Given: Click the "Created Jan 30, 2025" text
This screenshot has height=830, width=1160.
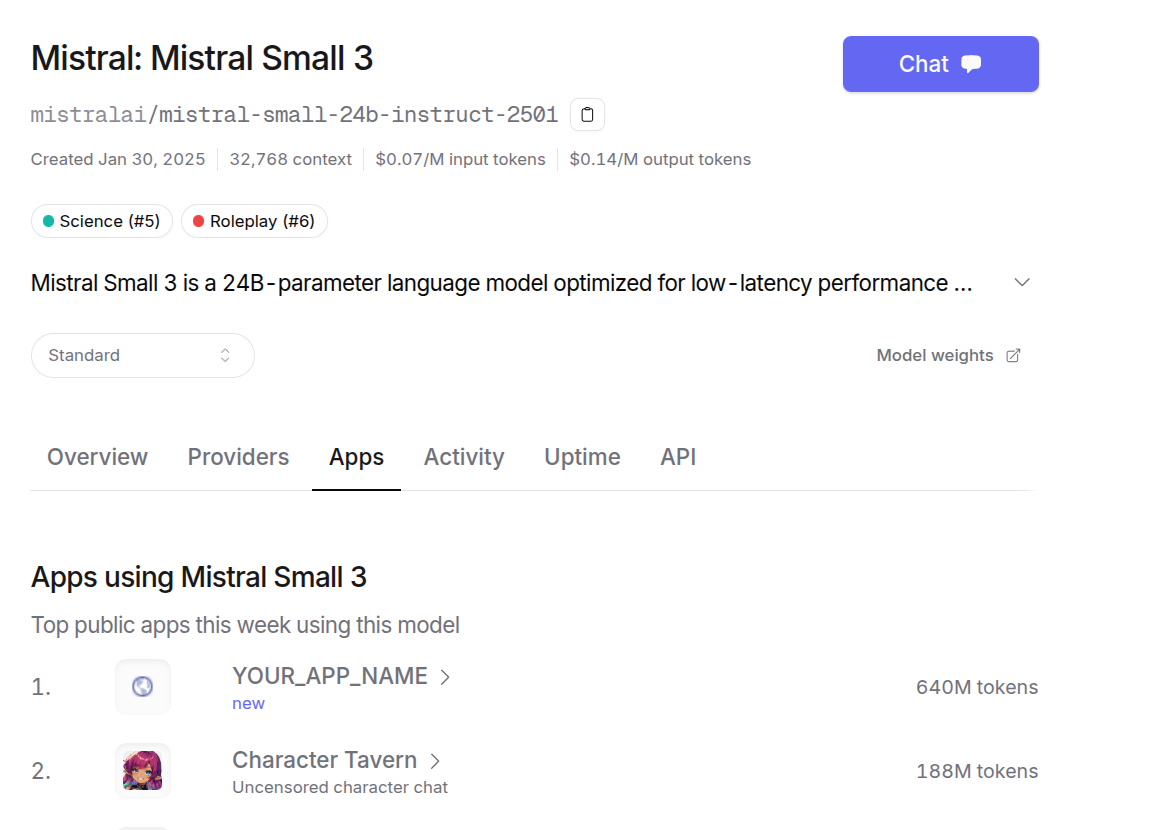Looking at the screenshot, I should [x=118, y=160].
